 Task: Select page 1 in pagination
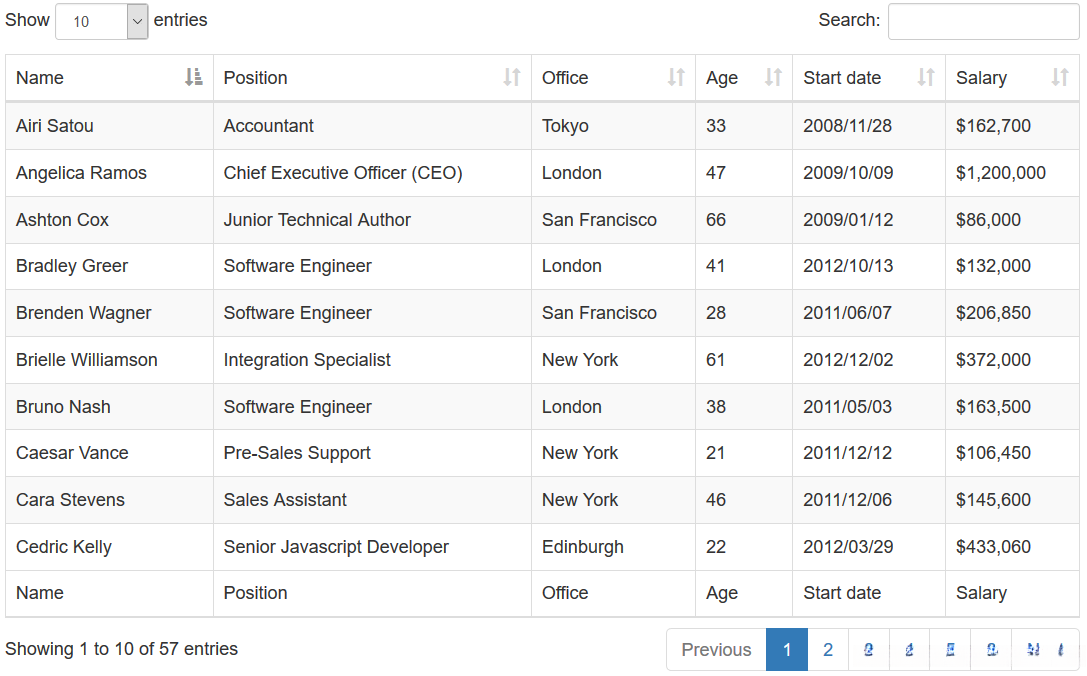pyautogui.click(x=787, y=650)
